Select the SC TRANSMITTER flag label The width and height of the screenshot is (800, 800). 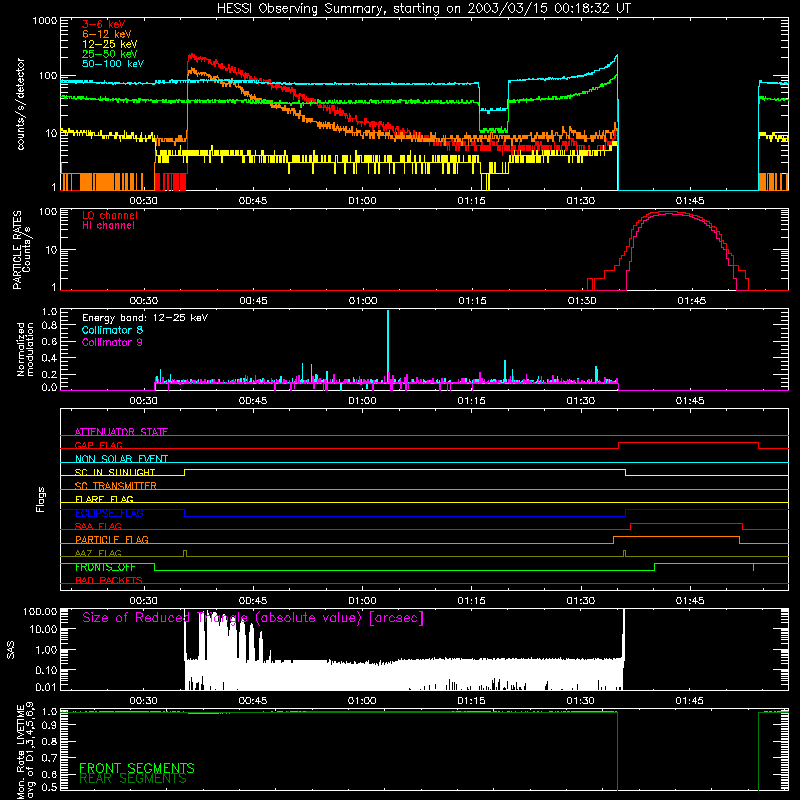(x=115, y=485)
